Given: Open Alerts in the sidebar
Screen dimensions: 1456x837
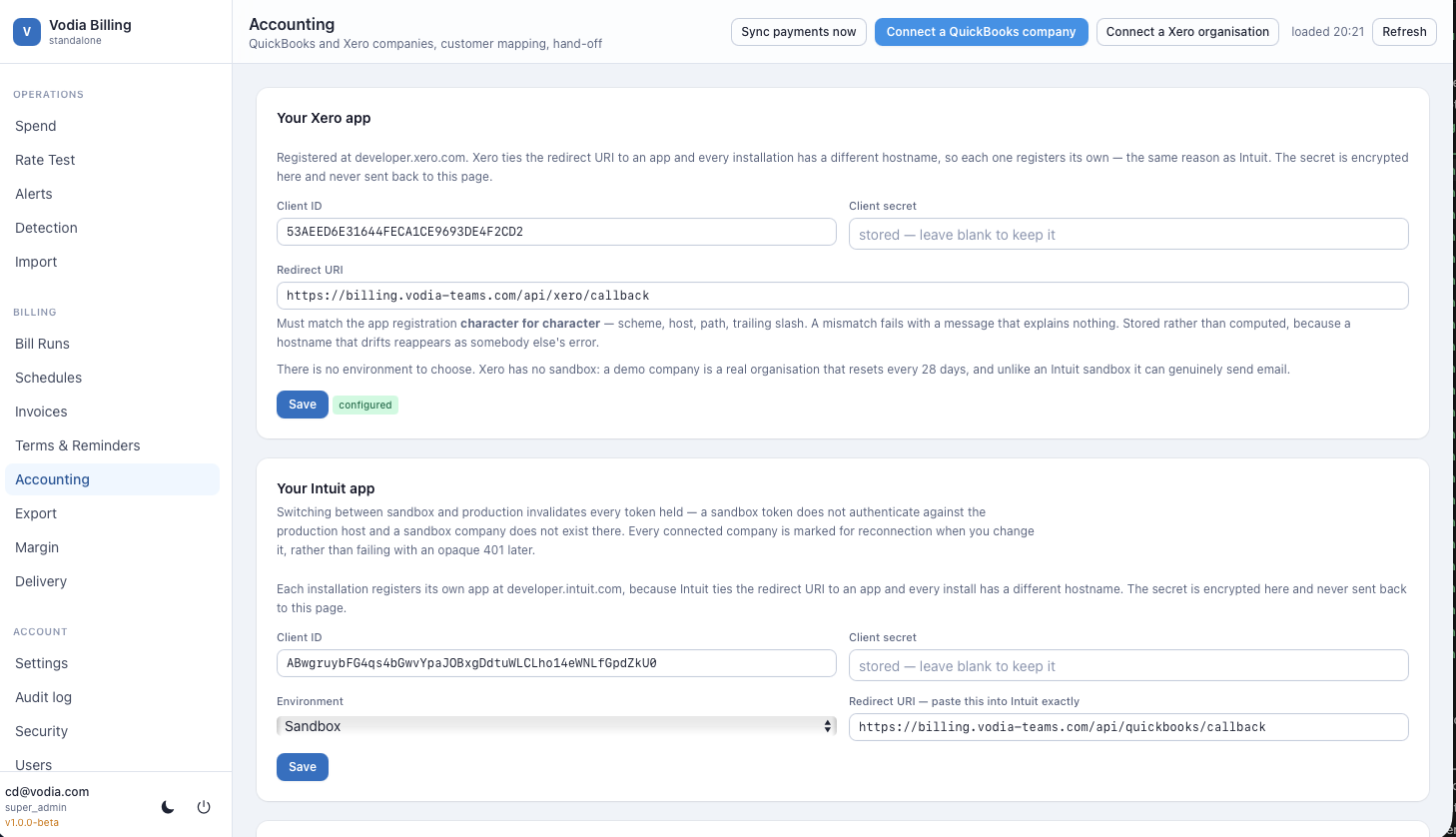Looking at the screenshot, I should pos(112,194).
